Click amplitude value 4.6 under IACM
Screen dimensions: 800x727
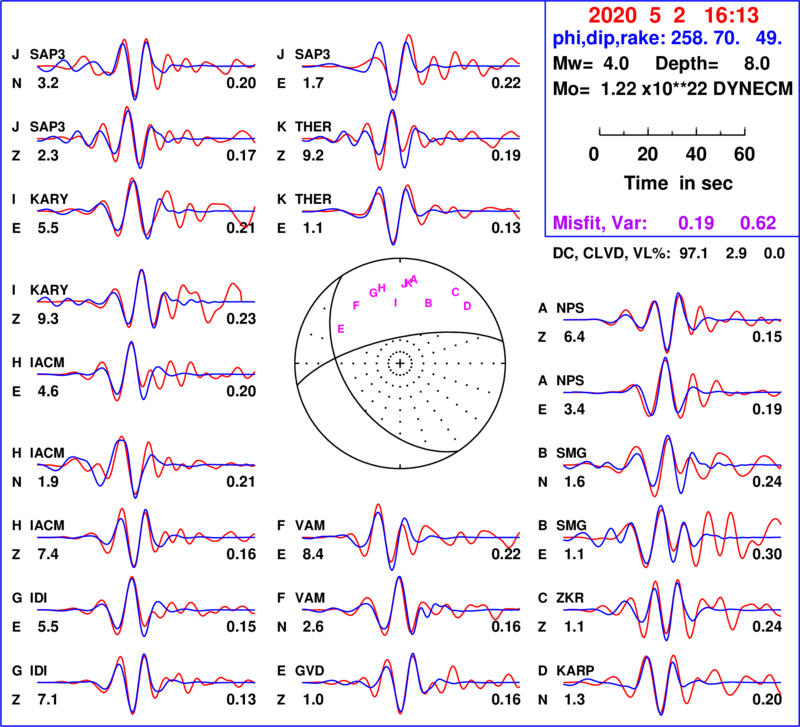[48, 391]
